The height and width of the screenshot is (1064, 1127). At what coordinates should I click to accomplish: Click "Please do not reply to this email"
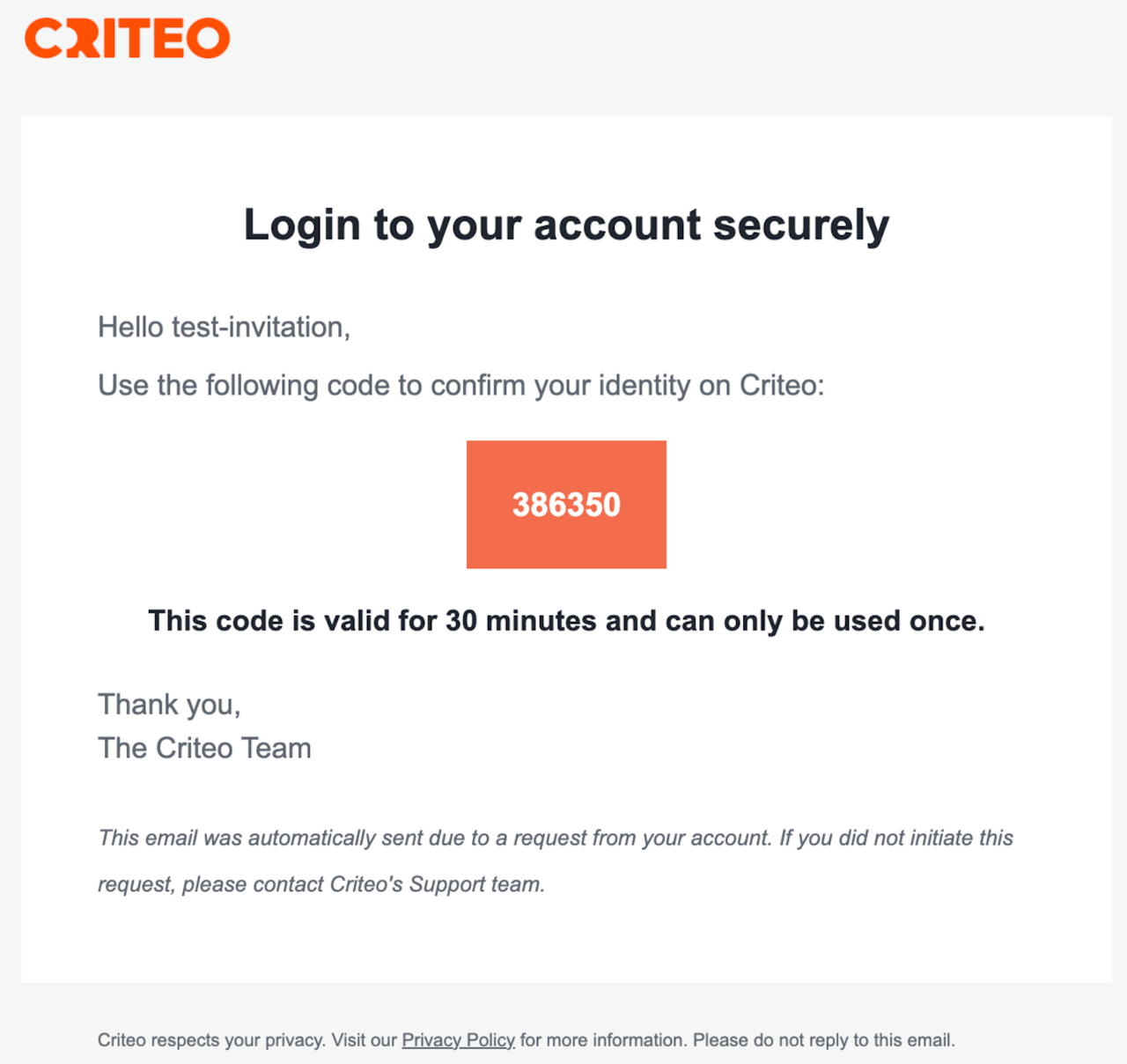[823, 1040]
